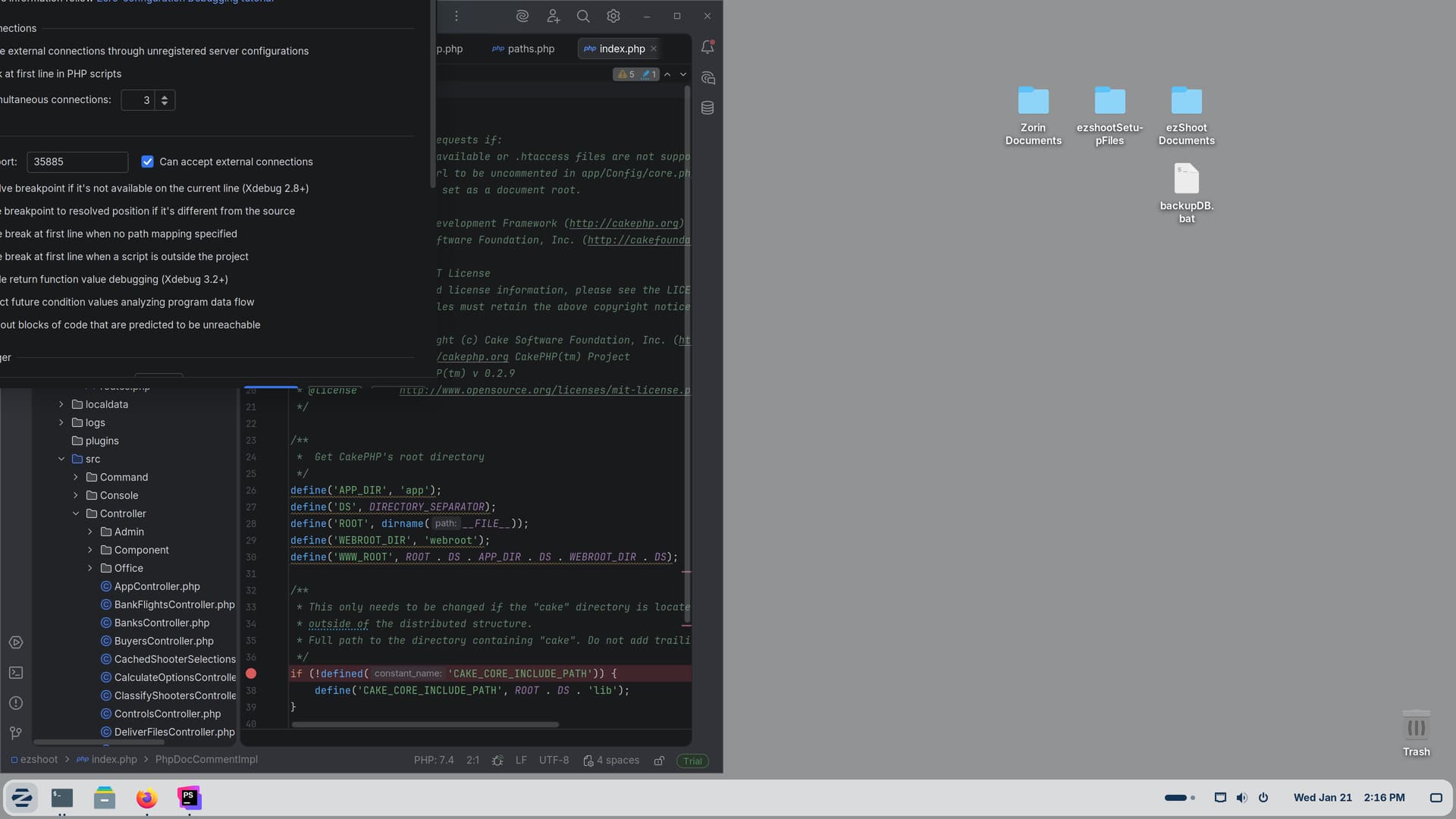Switch to the paths.php tab

point(530,49)
